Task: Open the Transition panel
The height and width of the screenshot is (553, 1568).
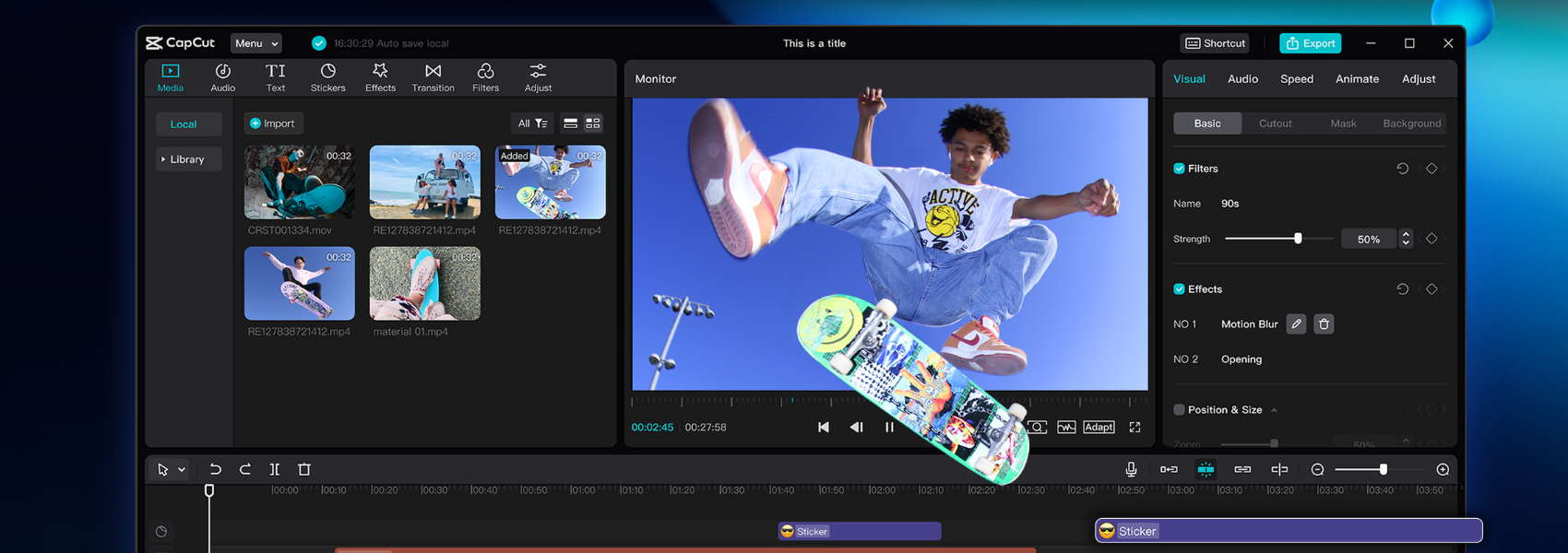Action: 433,77
